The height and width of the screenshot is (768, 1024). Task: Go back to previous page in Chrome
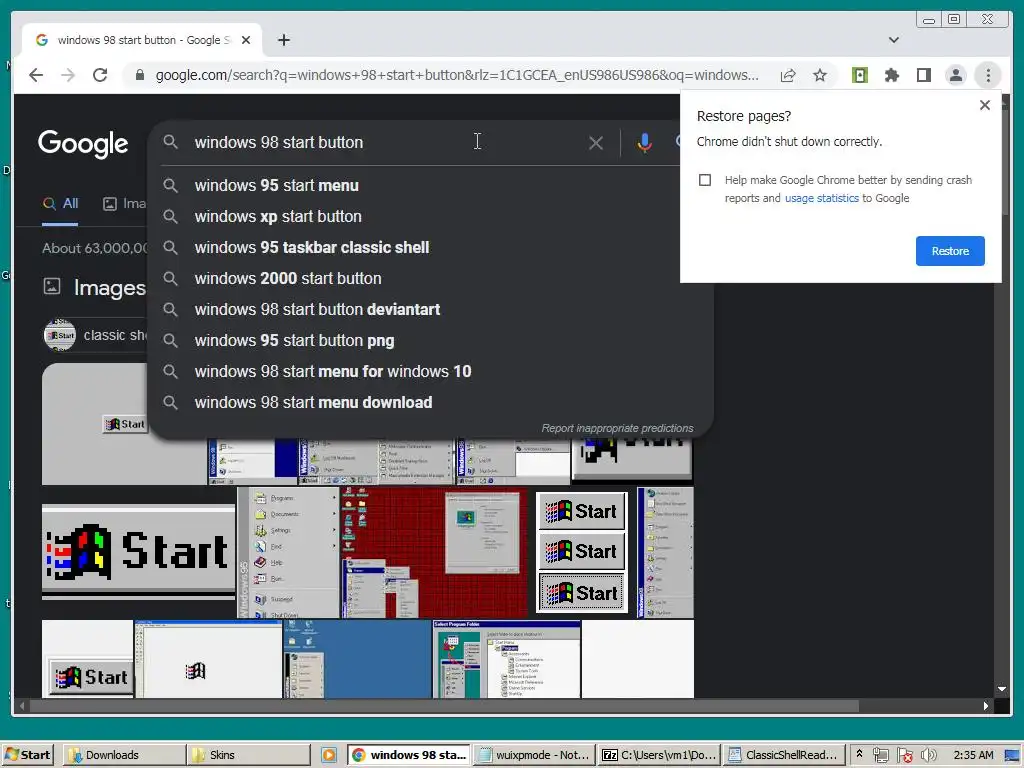[x=36, y=75]
